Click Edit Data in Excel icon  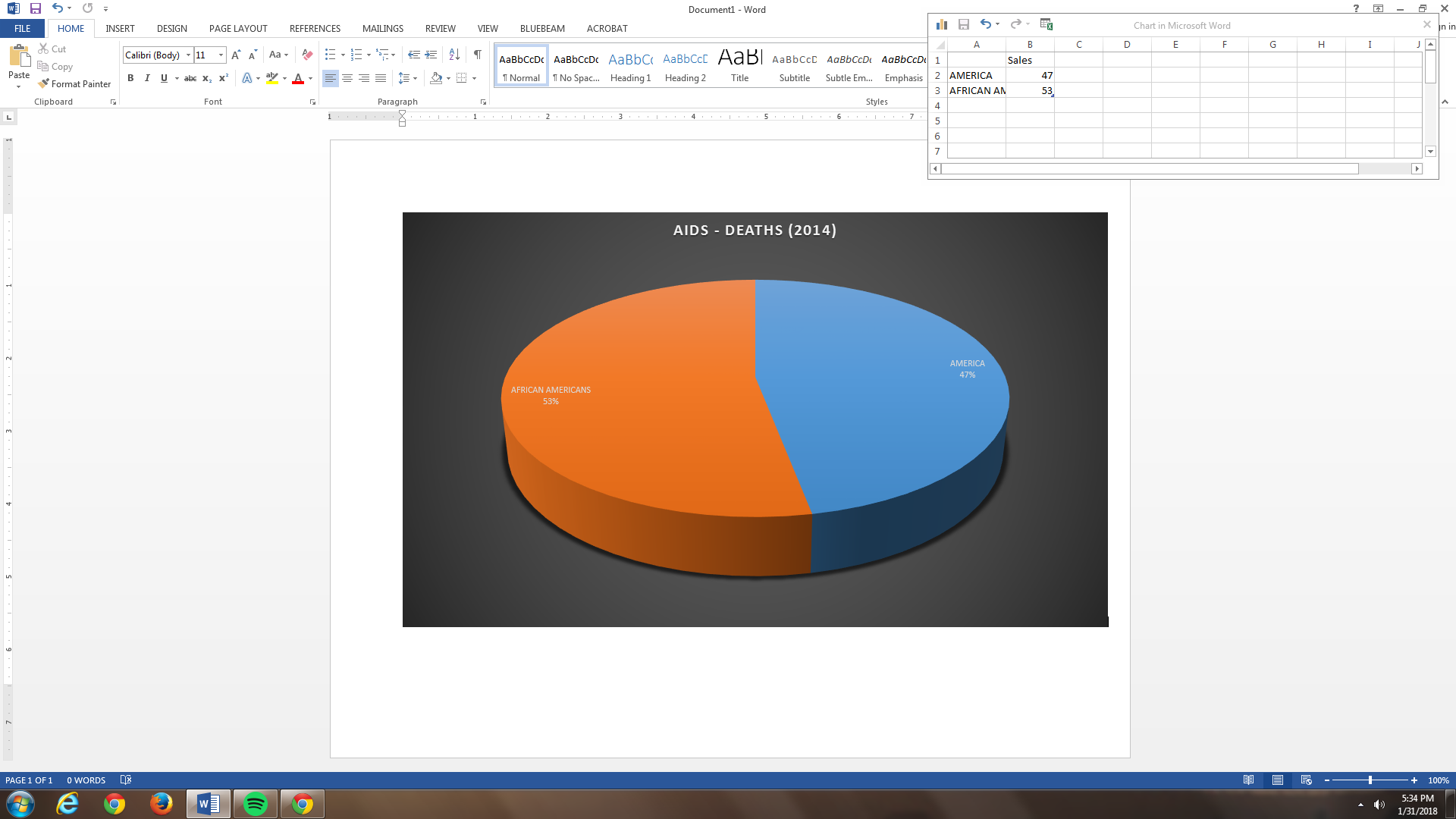[x=1046, y=24]
